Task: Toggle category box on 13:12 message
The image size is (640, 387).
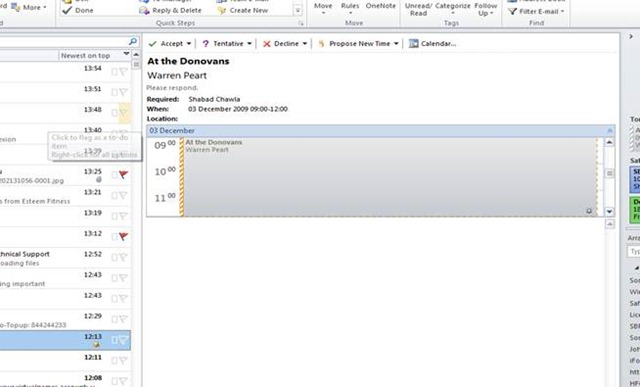Action: click(x=114, y=236)
